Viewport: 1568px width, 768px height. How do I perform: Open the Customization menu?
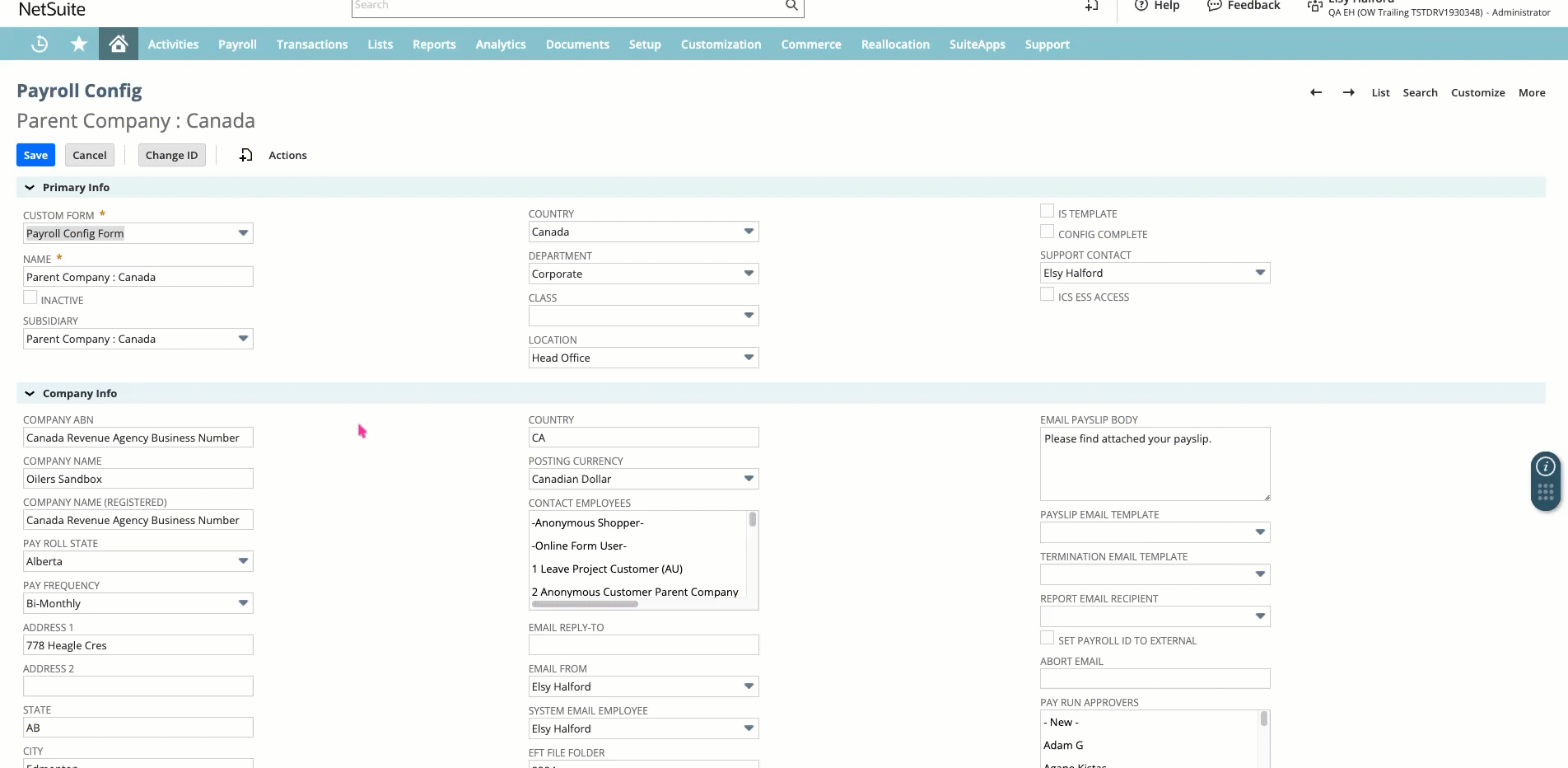pyautogui.click(x=721, y=44)
